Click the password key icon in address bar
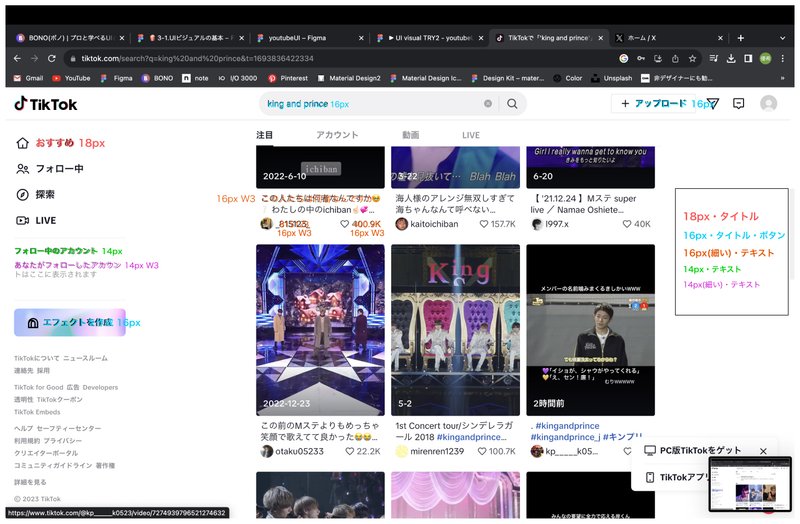The height and width of the screenshot is (524, 800). point(641,59)
